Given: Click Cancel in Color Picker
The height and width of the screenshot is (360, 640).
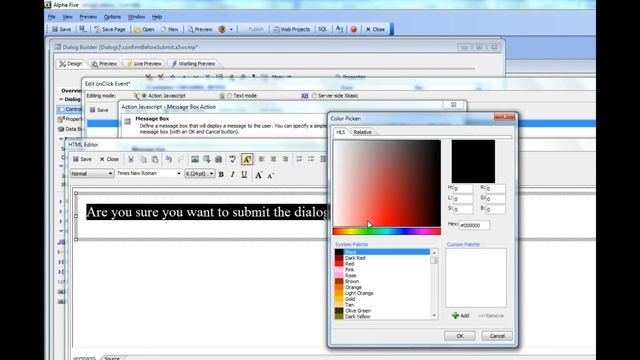Looking at the screenshot, I should tap(497, 336).
